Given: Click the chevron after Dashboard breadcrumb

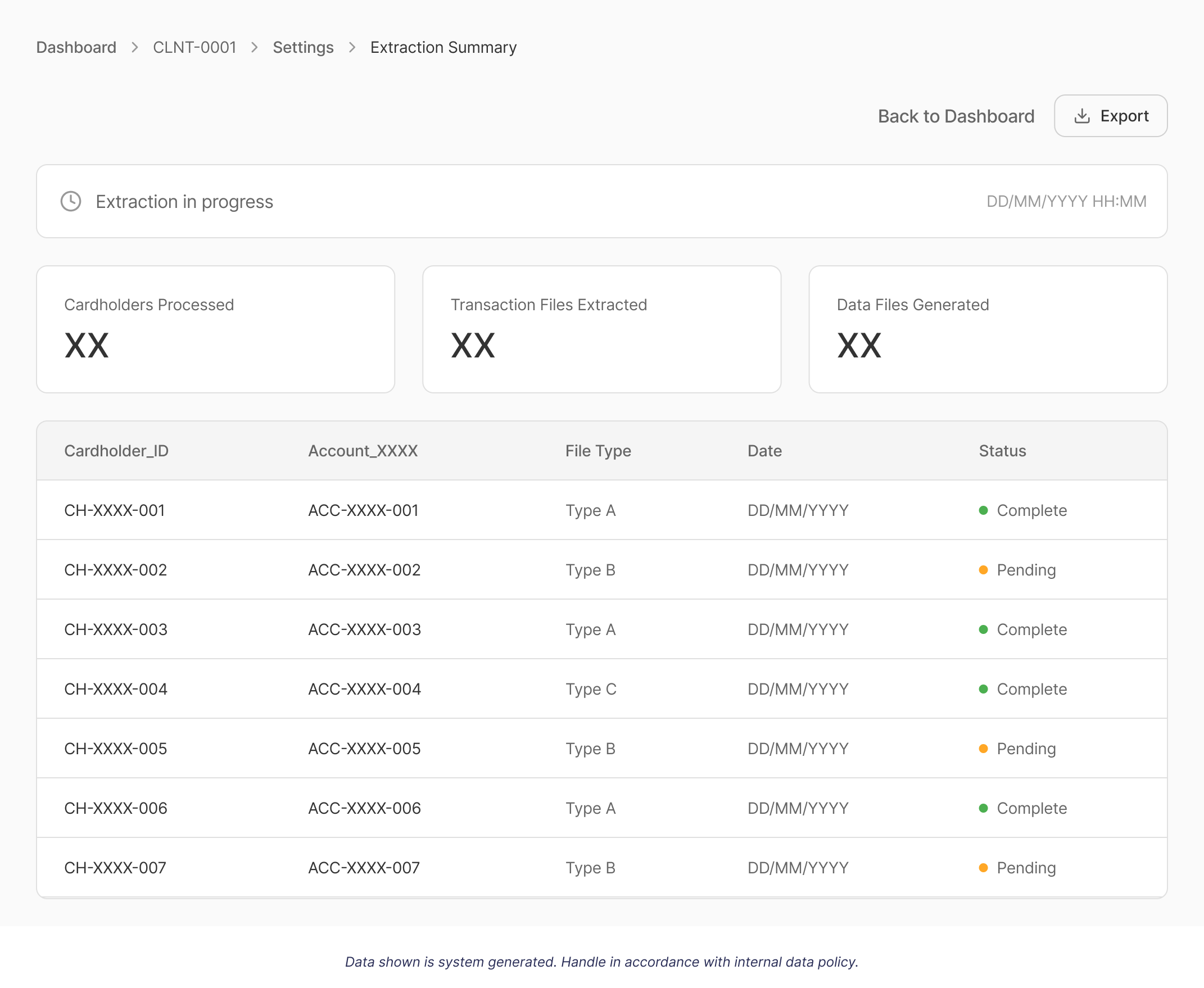Looking at the screenshot, I should [135, 47].
